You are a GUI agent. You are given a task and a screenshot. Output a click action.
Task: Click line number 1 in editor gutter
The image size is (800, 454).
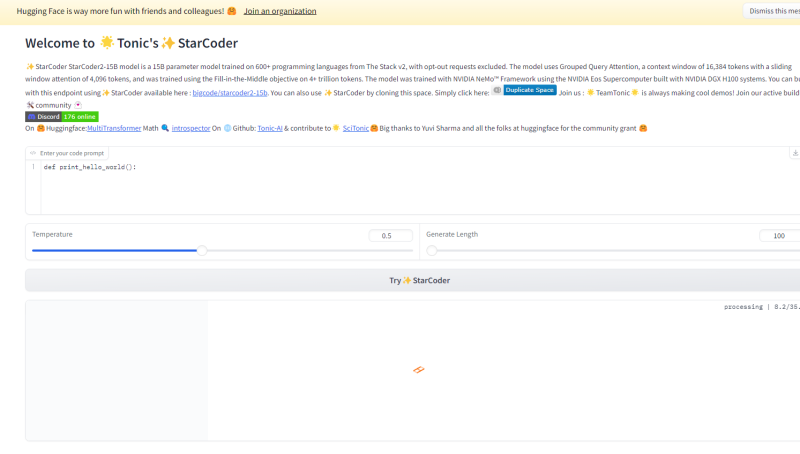point(34,167)
